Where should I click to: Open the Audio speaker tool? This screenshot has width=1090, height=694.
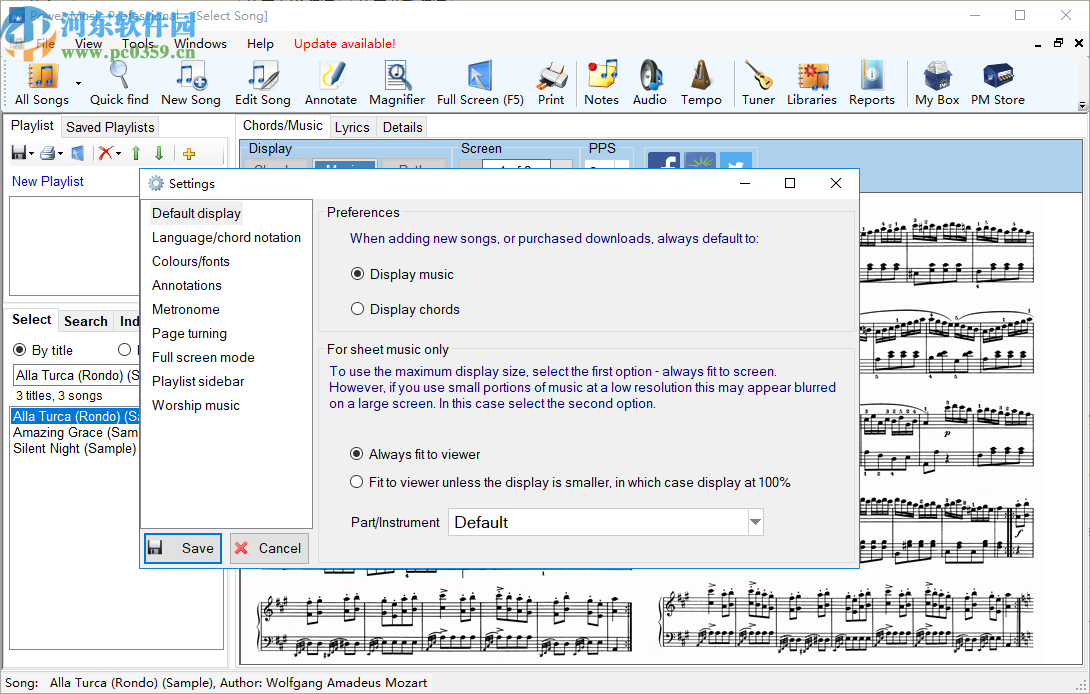pos(650,84)
